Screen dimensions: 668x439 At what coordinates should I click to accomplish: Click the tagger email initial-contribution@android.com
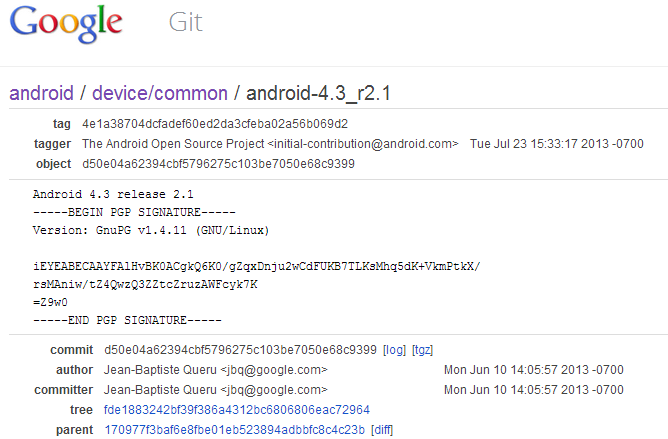pos(363,144)
